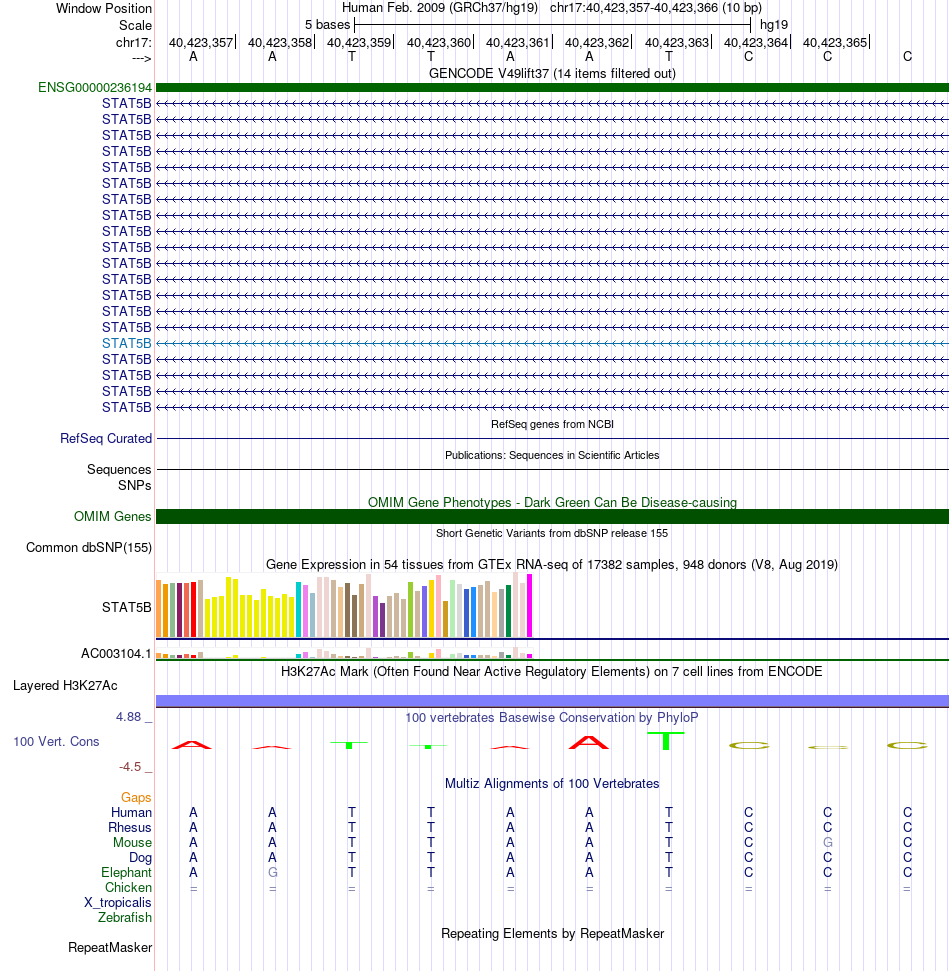This screenshot has height=971, width=950.
Task: Open the GENCODE V49lift37 track title
Action: click(552, 73)
